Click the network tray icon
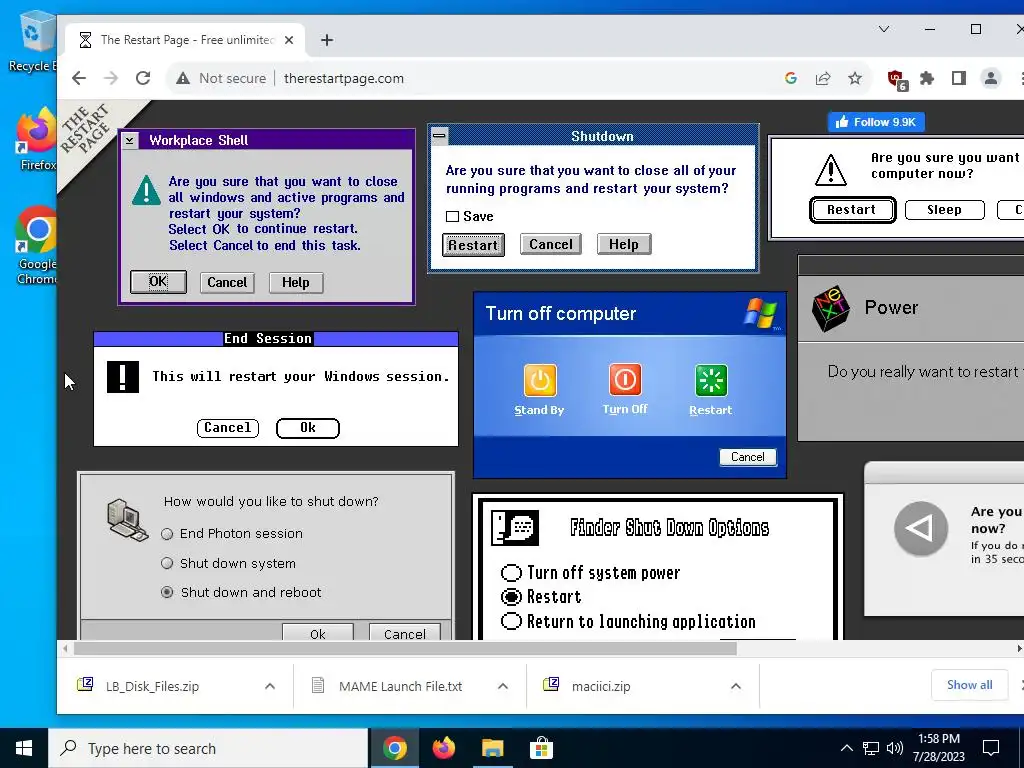 871,748
